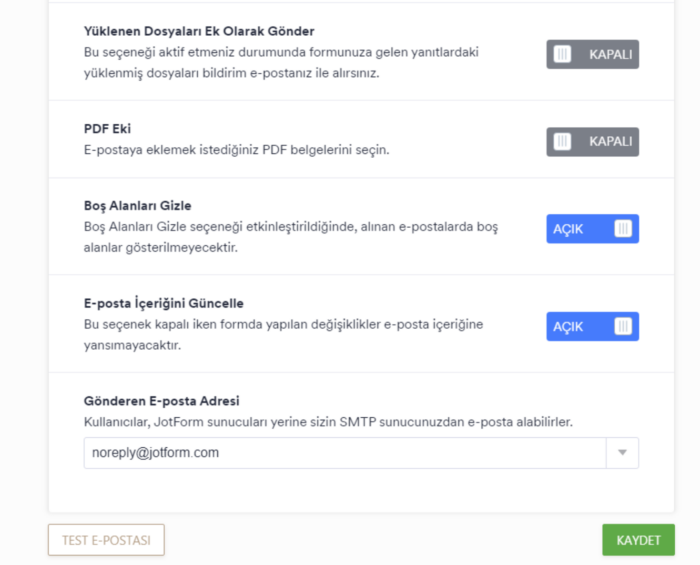Click the Gönderen E-posta Adresi heading
The image size is (700, 565).
161,401
